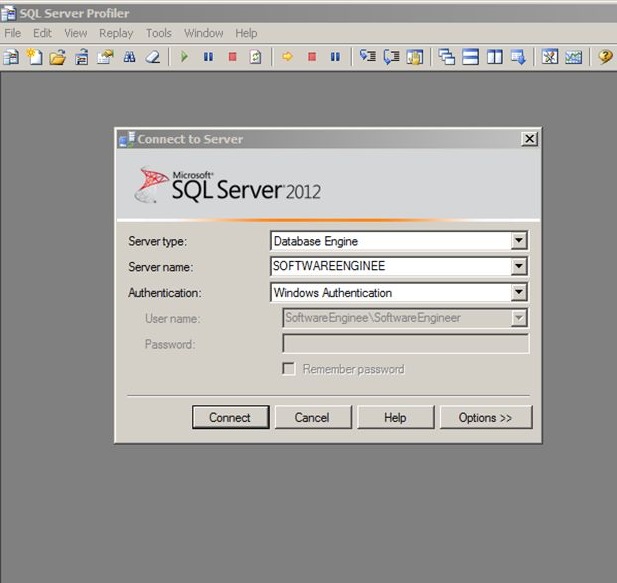Click the "Server type:" label
This screenshot has width=617, height=583.
157,241
